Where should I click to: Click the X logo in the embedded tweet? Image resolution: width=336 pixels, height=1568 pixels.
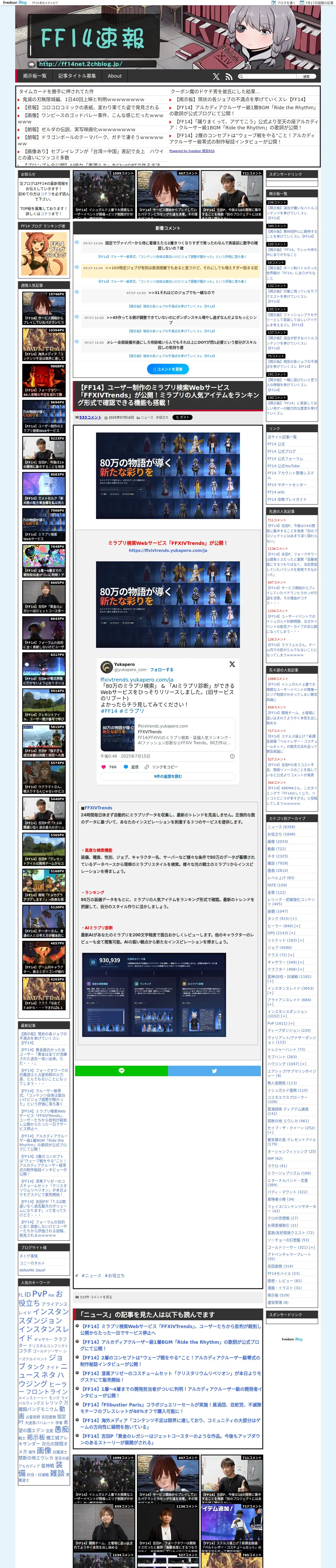tap(232, 664)
